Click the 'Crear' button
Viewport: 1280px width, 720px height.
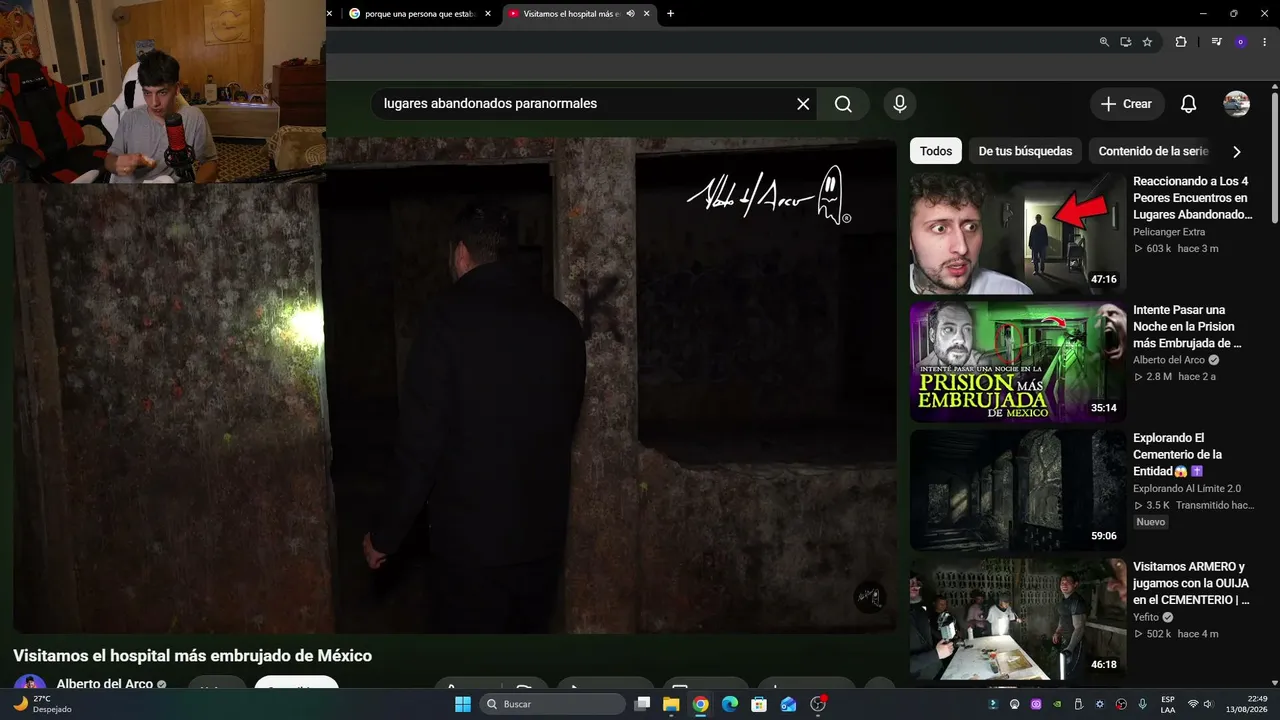1126,104
